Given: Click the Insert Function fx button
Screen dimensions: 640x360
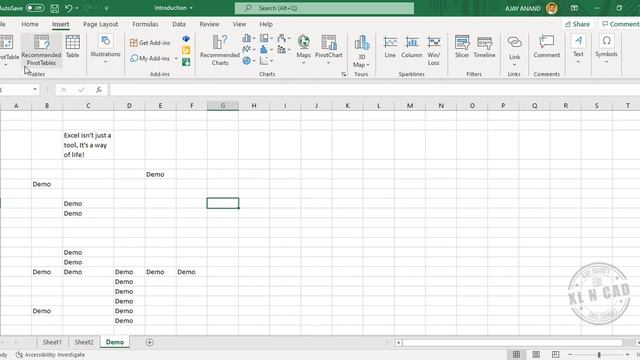Looking at the screenshot, I should (x=99, y=90).
